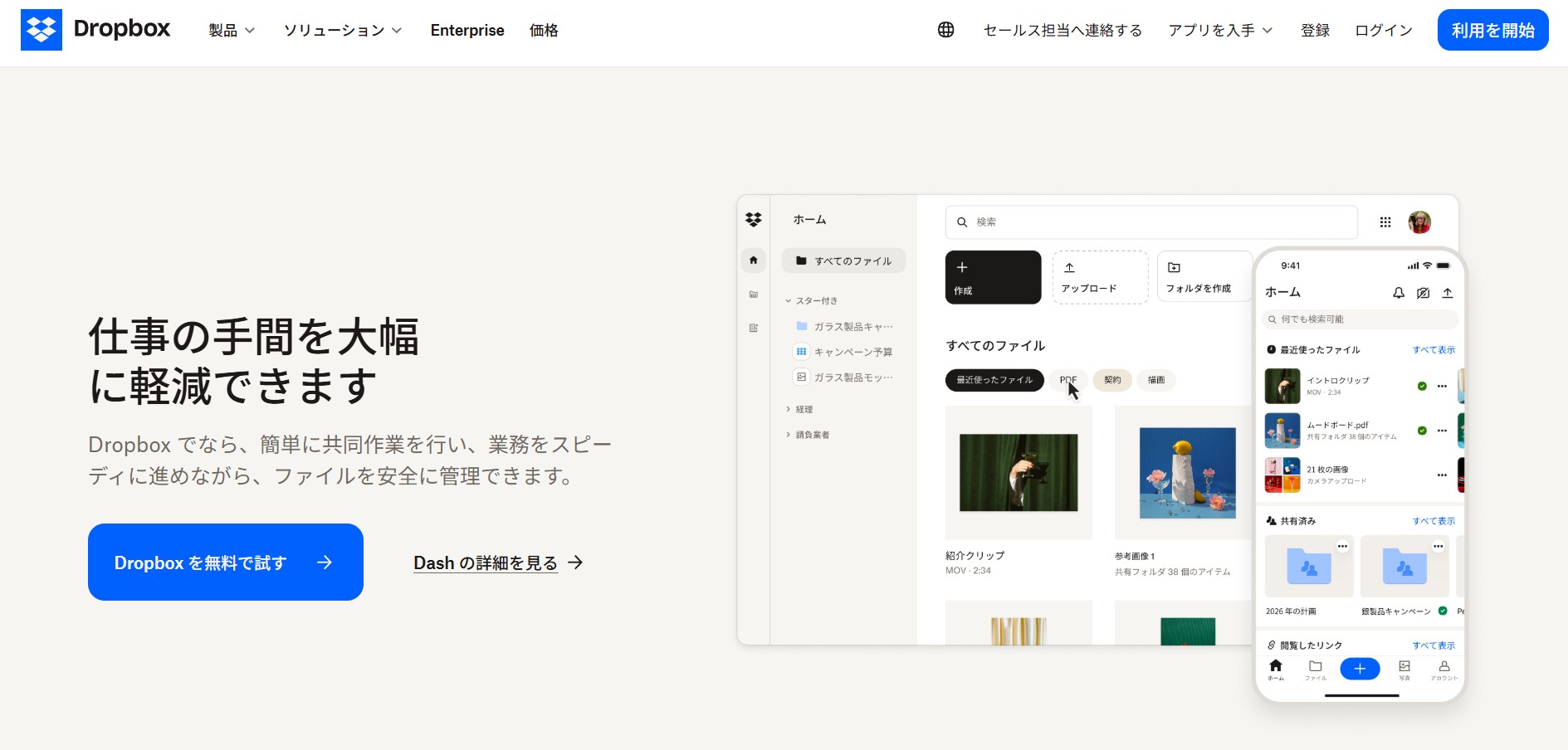1568x750 pixels.
Task: Click すべて表示 next to 閲覧したリンク
Action: coord(1434,645)
